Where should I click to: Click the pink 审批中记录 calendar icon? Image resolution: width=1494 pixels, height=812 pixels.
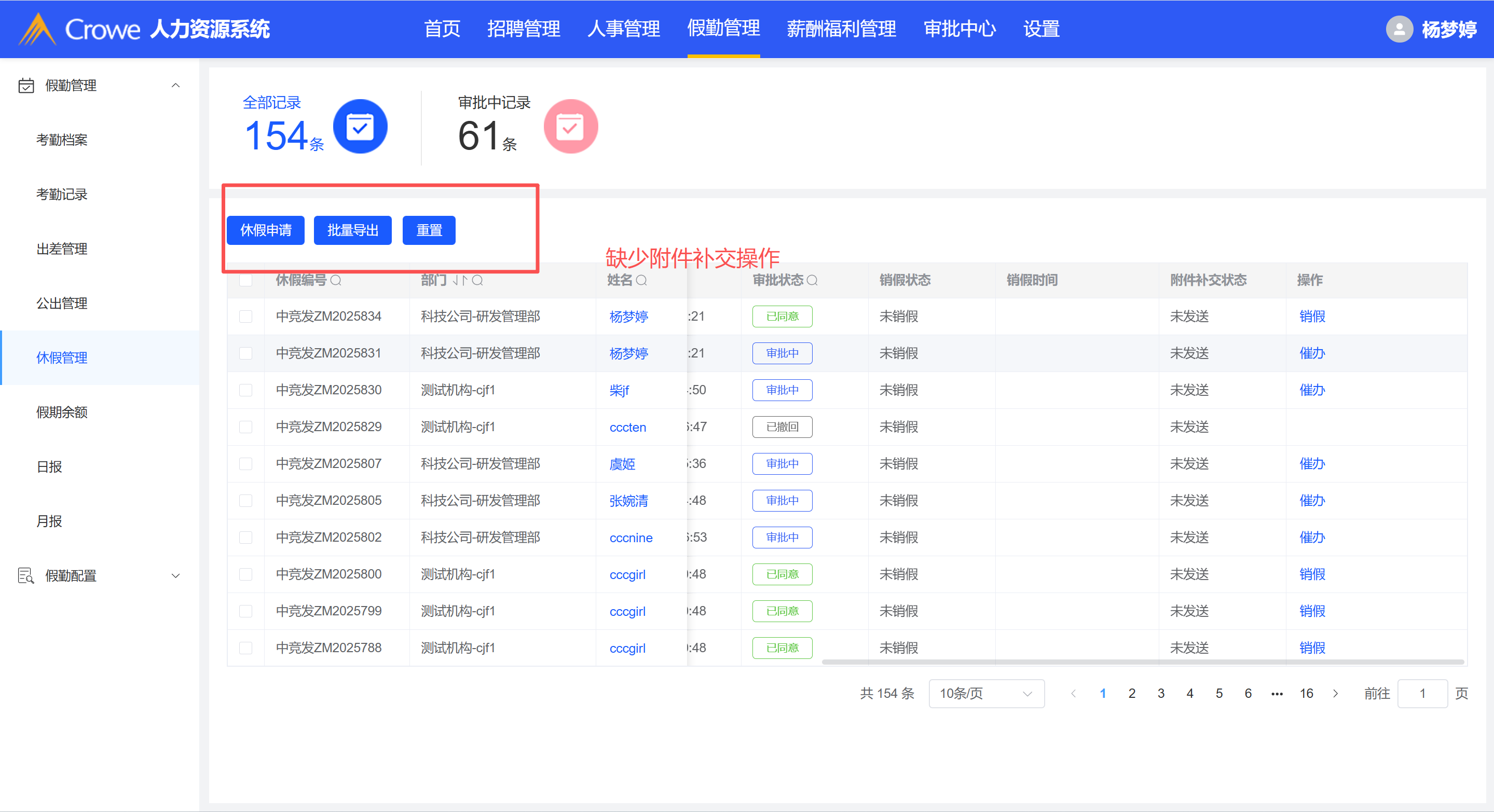570,127
